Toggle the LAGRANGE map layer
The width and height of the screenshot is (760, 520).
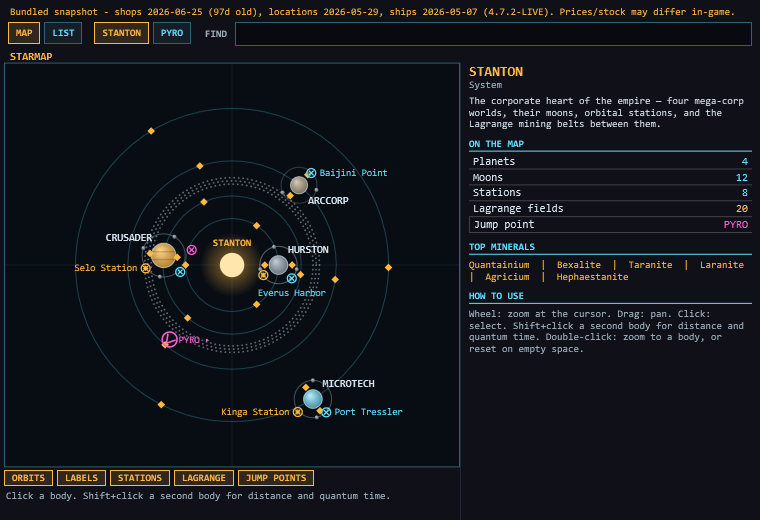coord(204,478)
